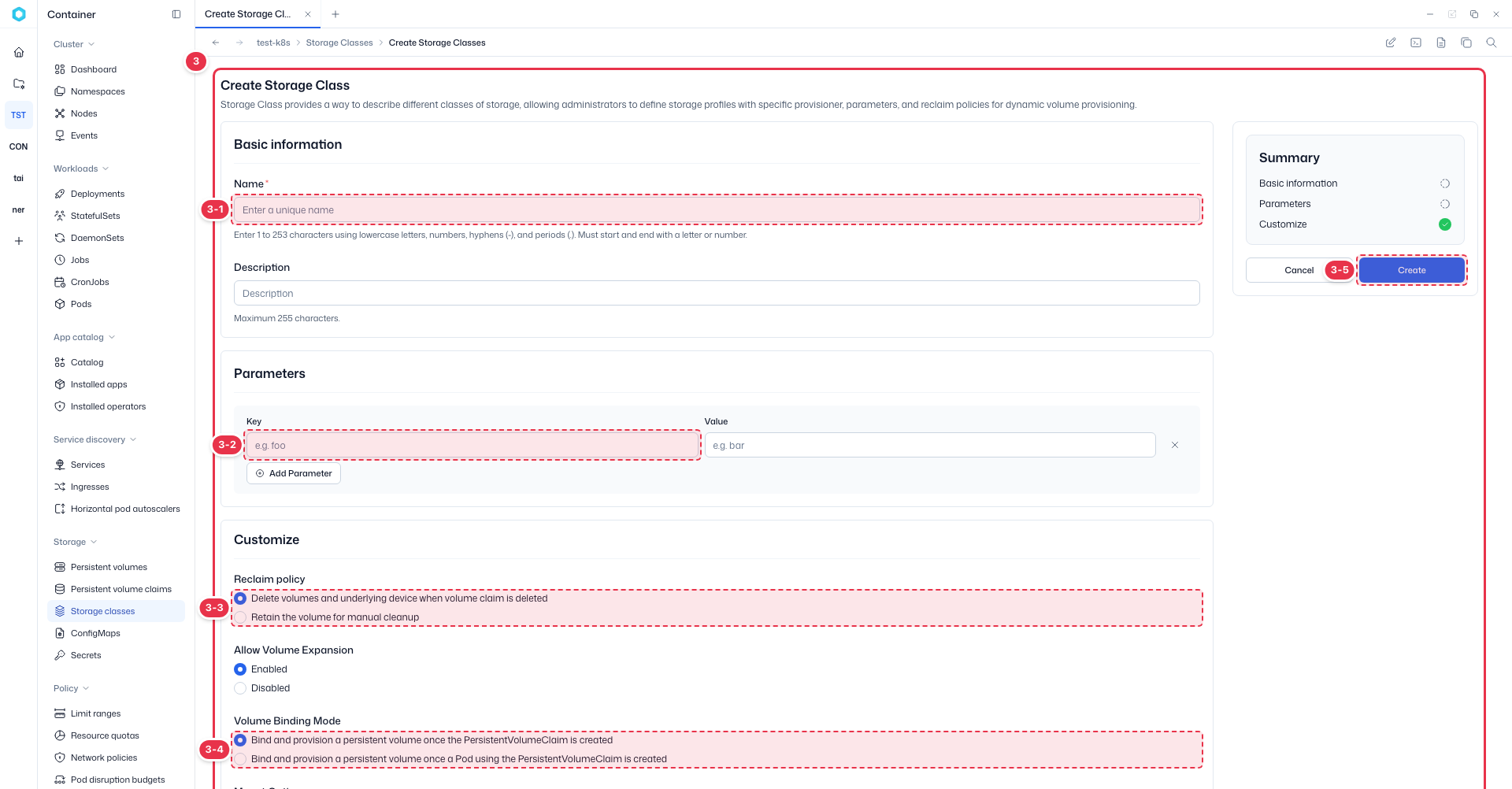
Task: Open the folder icon in the left rail
Action: (x=19, y=83)
